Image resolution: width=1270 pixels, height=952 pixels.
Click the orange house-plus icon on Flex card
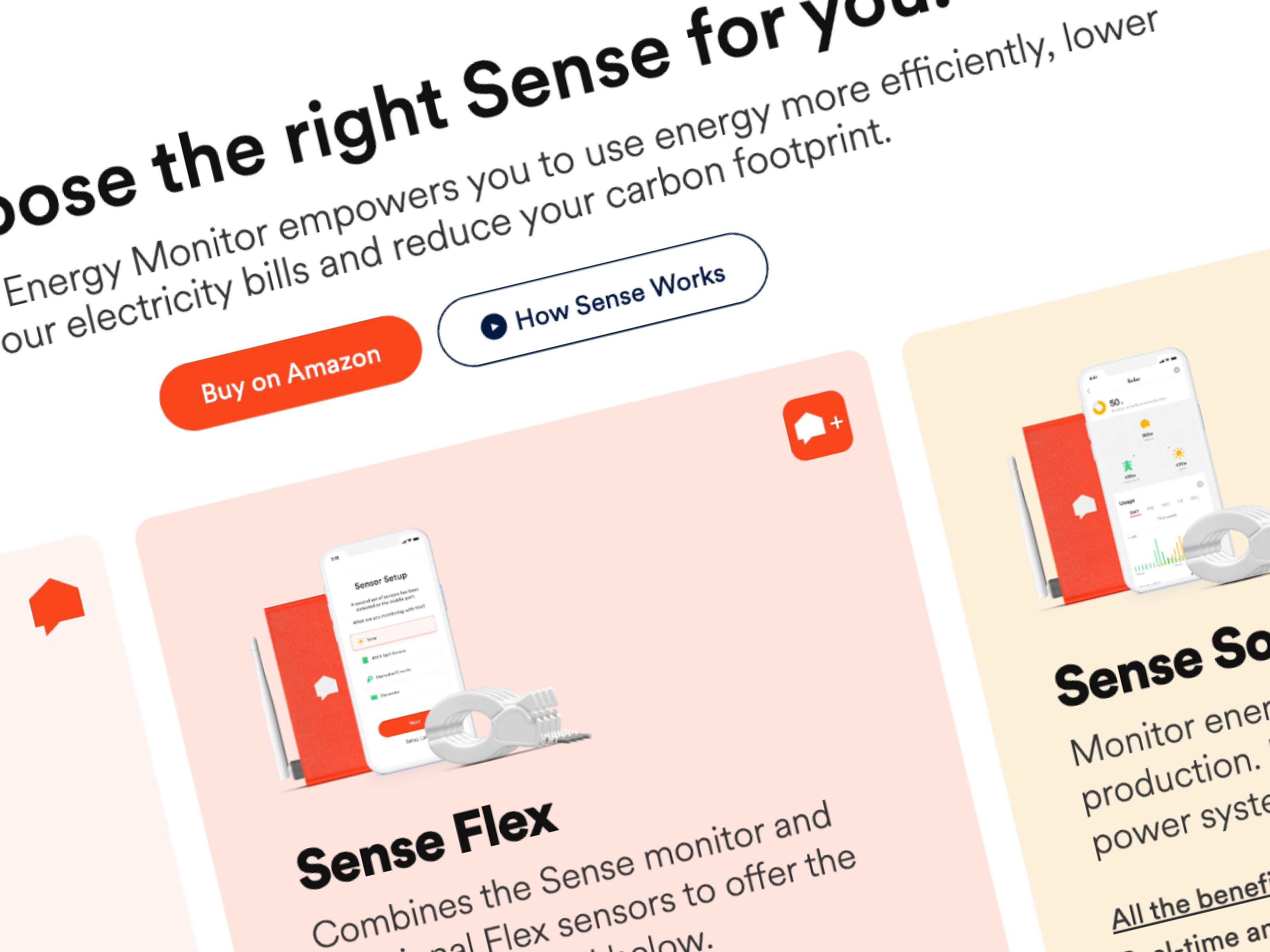click(x=818, y=425)
